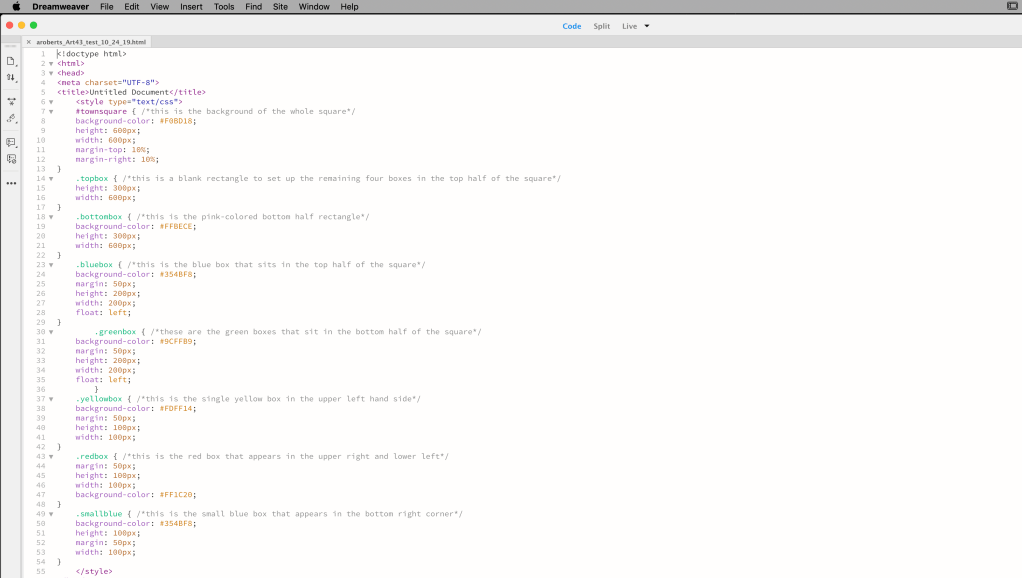The width and height of the screenshot is (1022, 578).
Task: Open the three-dot Customize Toolbar icon
Action: (11, 183)
